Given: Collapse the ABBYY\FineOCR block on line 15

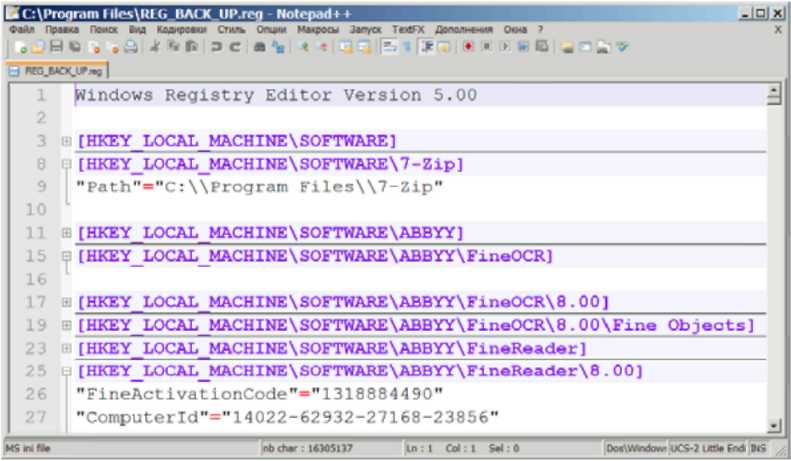Looking at the screenshot, I should point(66,256).
